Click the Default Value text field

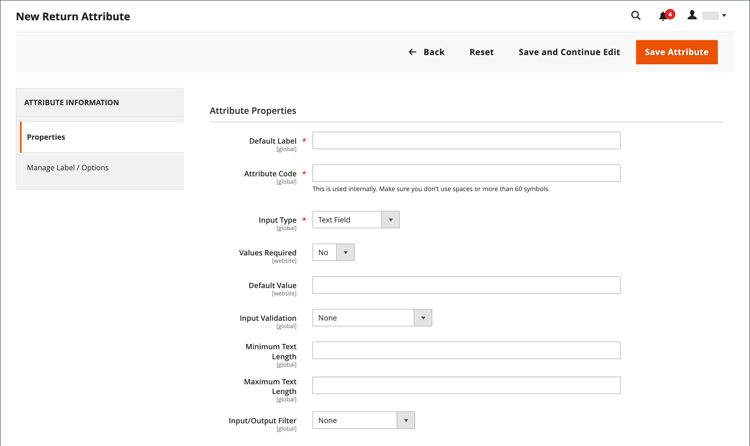[x=466, y=285]
